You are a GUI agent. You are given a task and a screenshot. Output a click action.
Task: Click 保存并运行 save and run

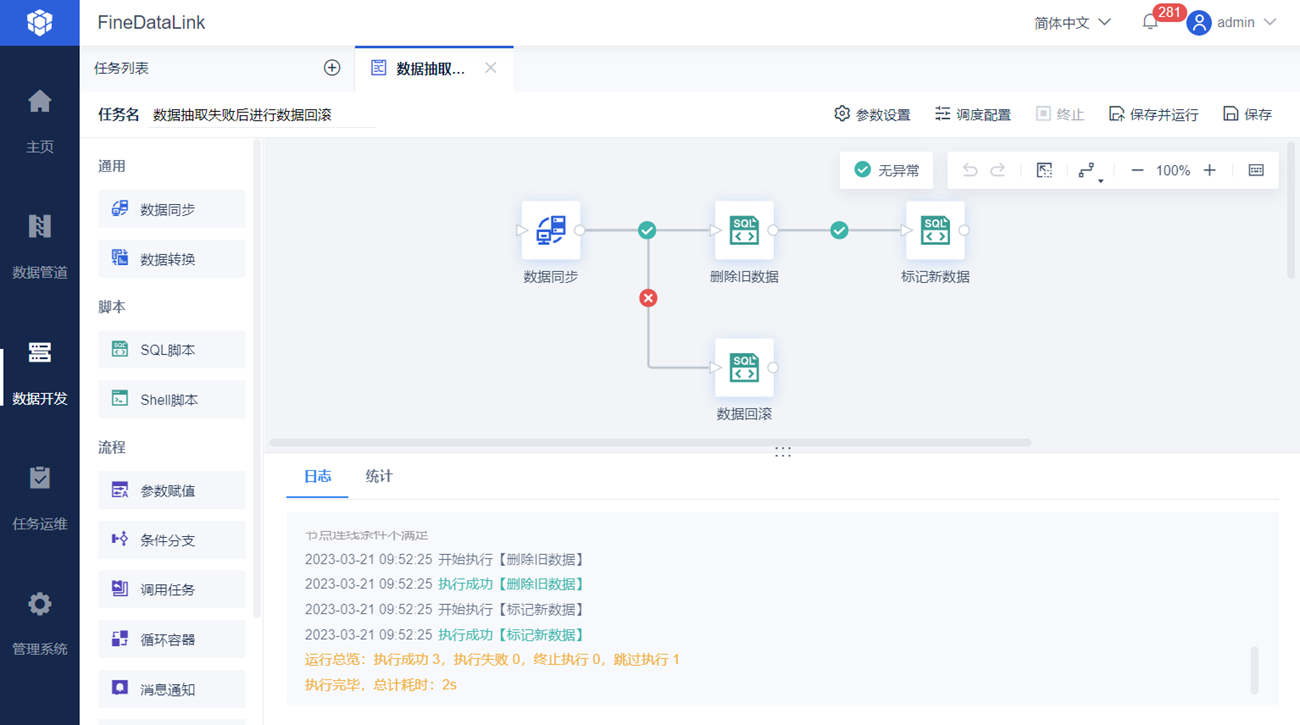(1153, 114)
